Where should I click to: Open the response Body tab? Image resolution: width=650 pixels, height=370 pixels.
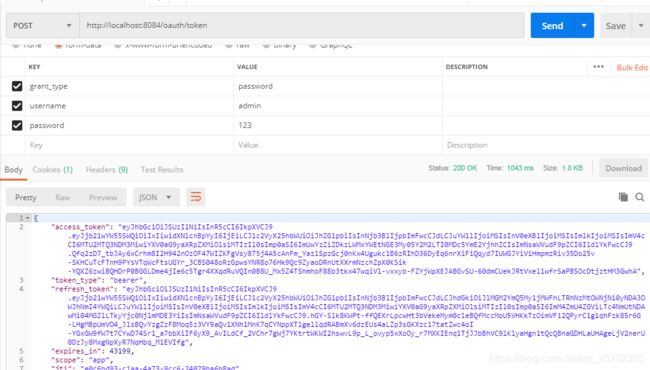point(13,169)
